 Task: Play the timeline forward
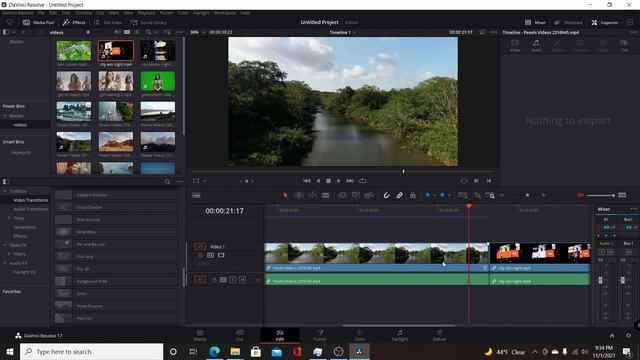click(338, 181)
